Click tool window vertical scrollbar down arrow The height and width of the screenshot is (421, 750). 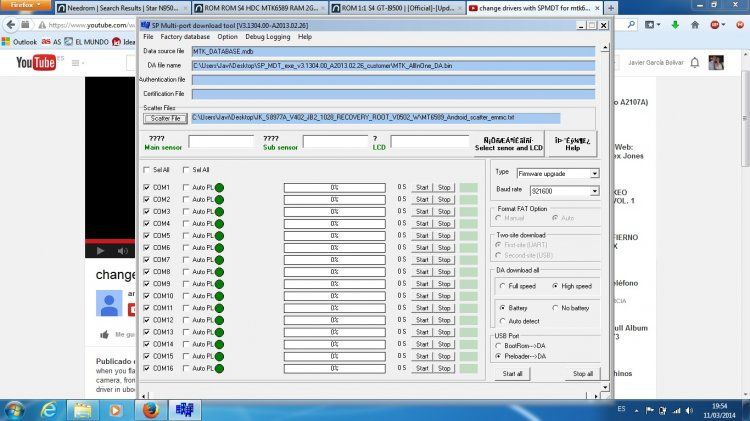coord(605,387)
